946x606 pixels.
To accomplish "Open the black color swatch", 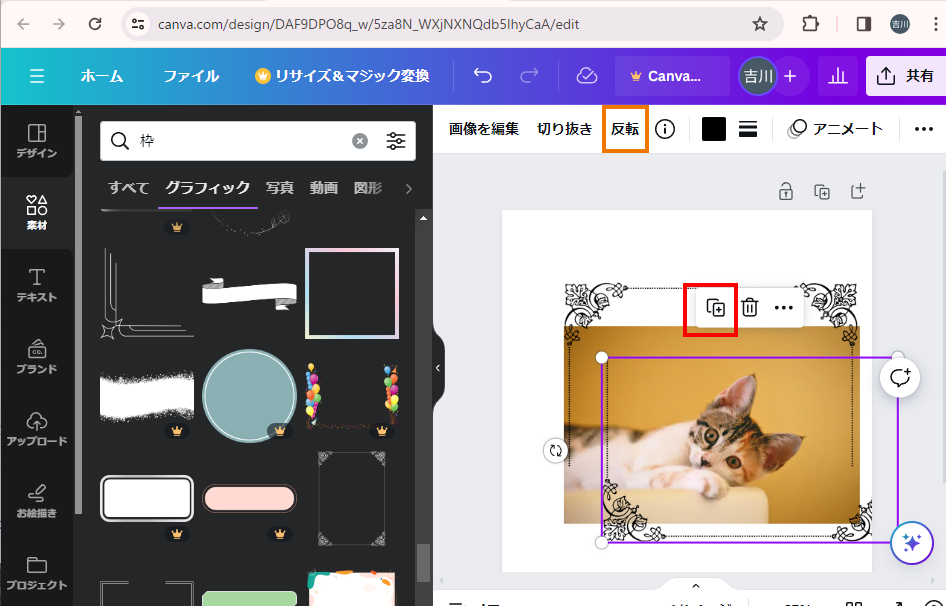I will pyautogui.click(x=713, y=129).
